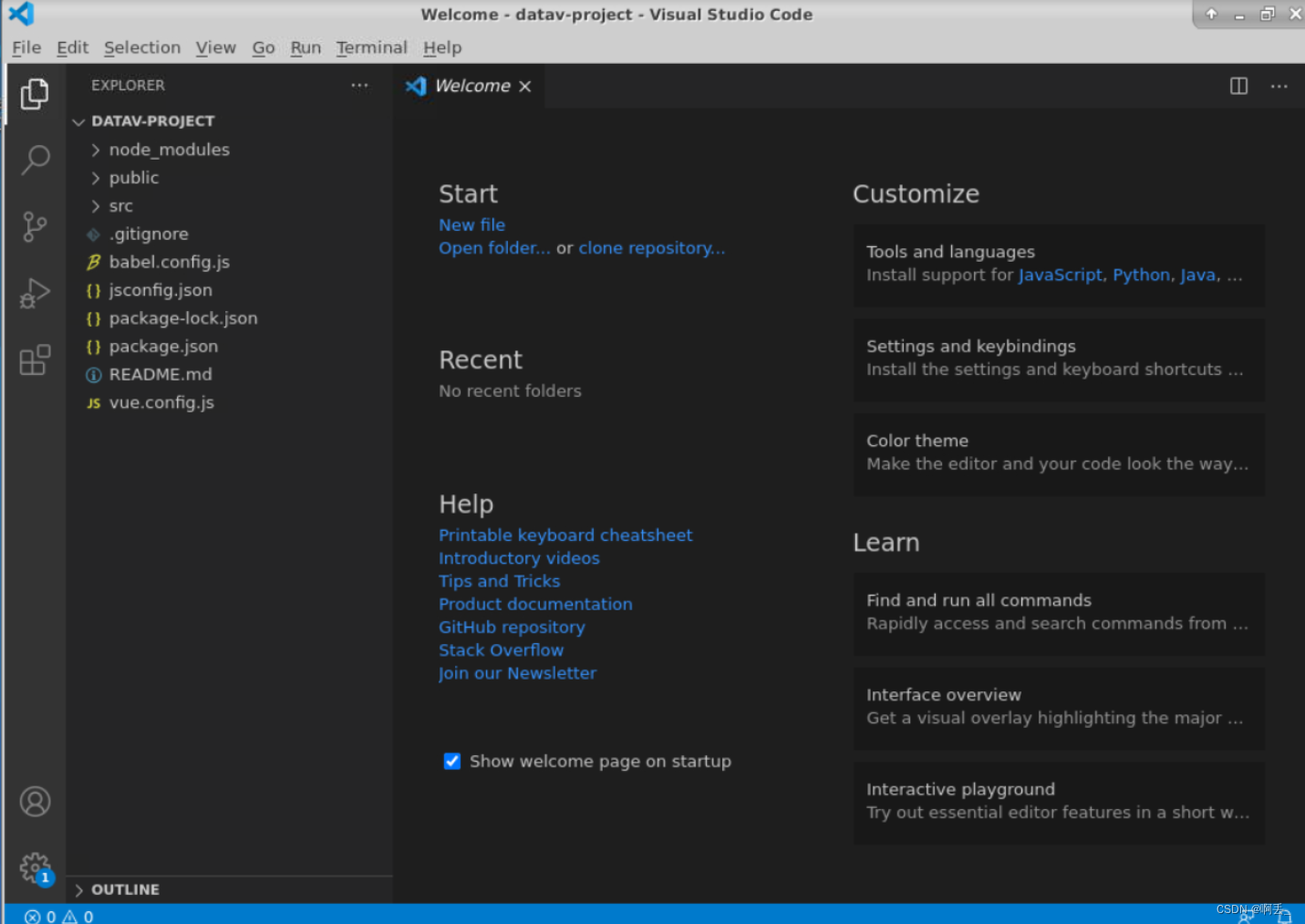
Task: Open the Search view icon
Action: point(35,160)
